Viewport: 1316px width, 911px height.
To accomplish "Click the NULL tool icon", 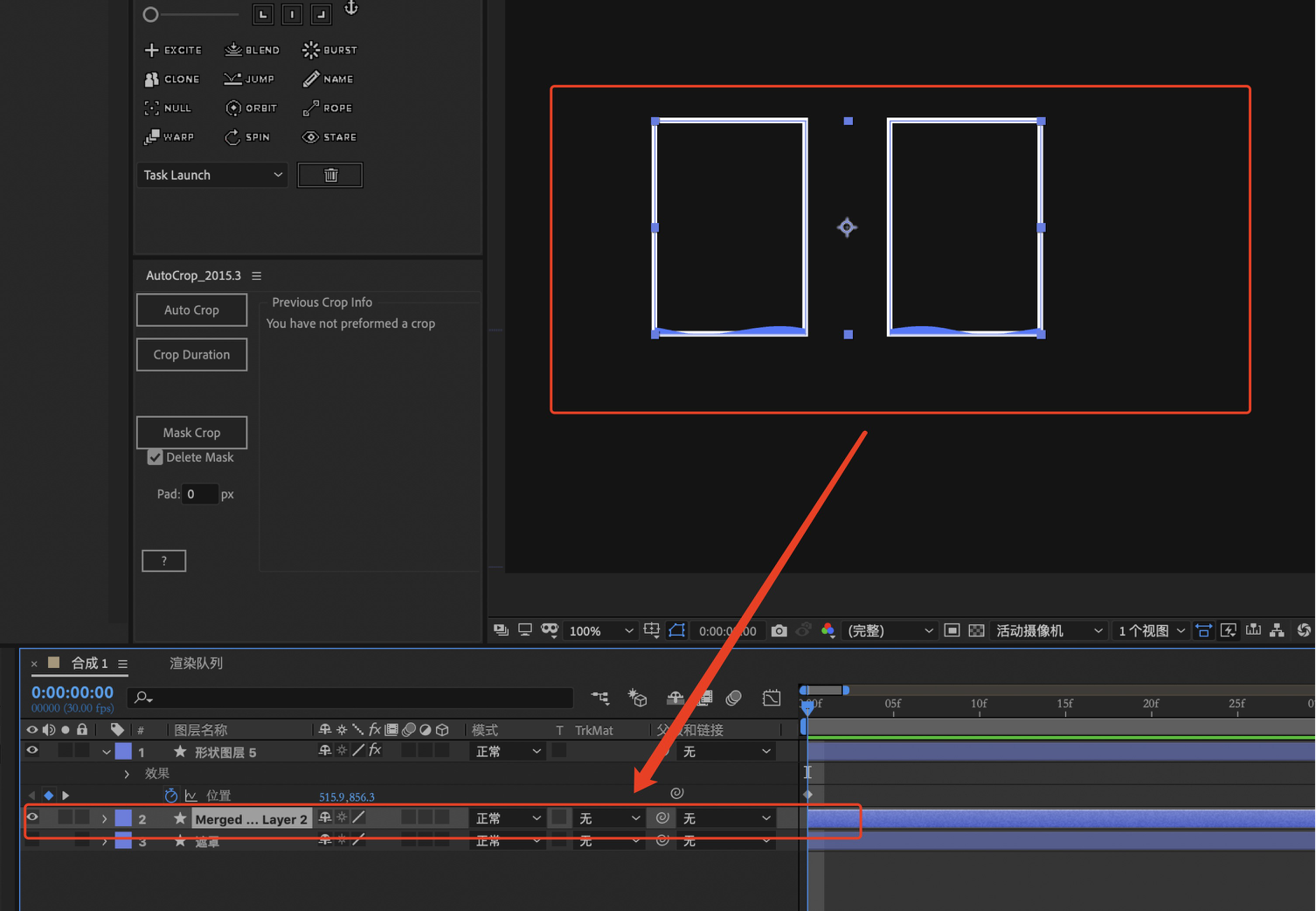I will [x=152, y=108].
